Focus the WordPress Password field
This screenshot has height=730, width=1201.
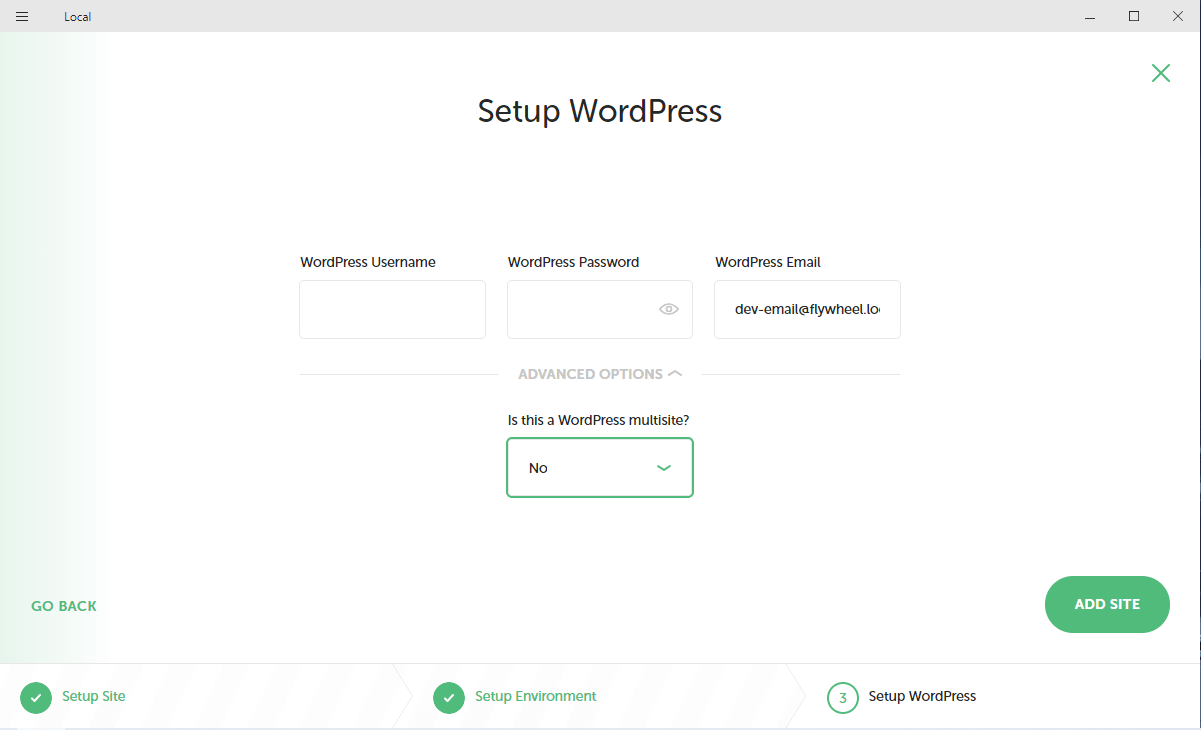tap(580, 309)
